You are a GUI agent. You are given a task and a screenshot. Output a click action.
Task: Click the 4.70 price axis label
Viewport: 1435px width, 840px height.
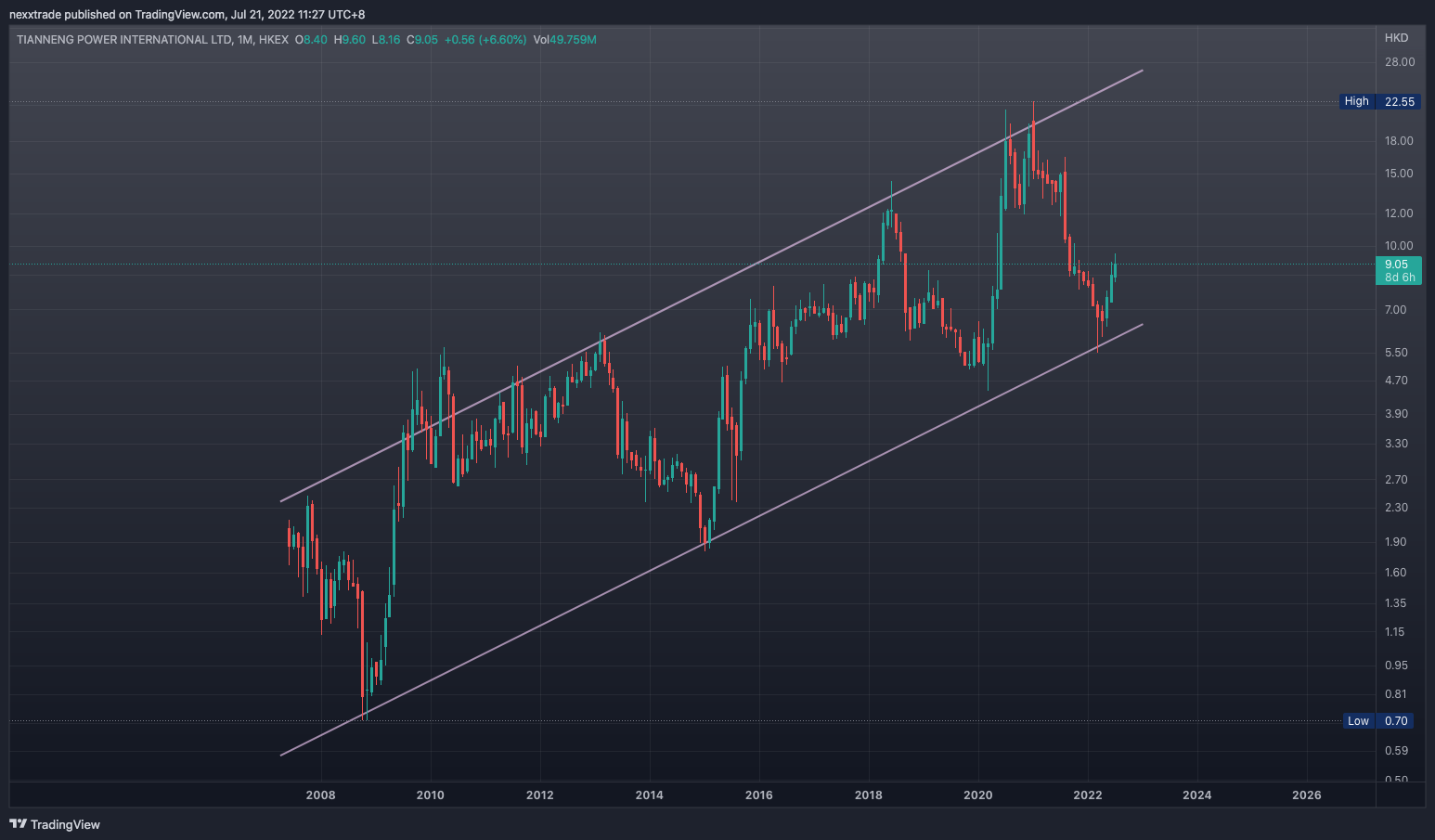pyautogui.click(x=1396, y=381)
